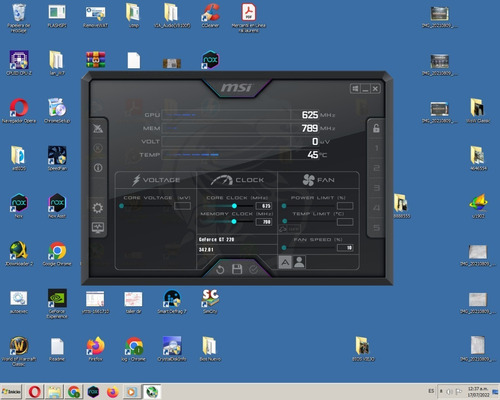The width and height of the screenshot is (500, 400).
Task: Click the Temp Limit value field
Action: [345, 222]
